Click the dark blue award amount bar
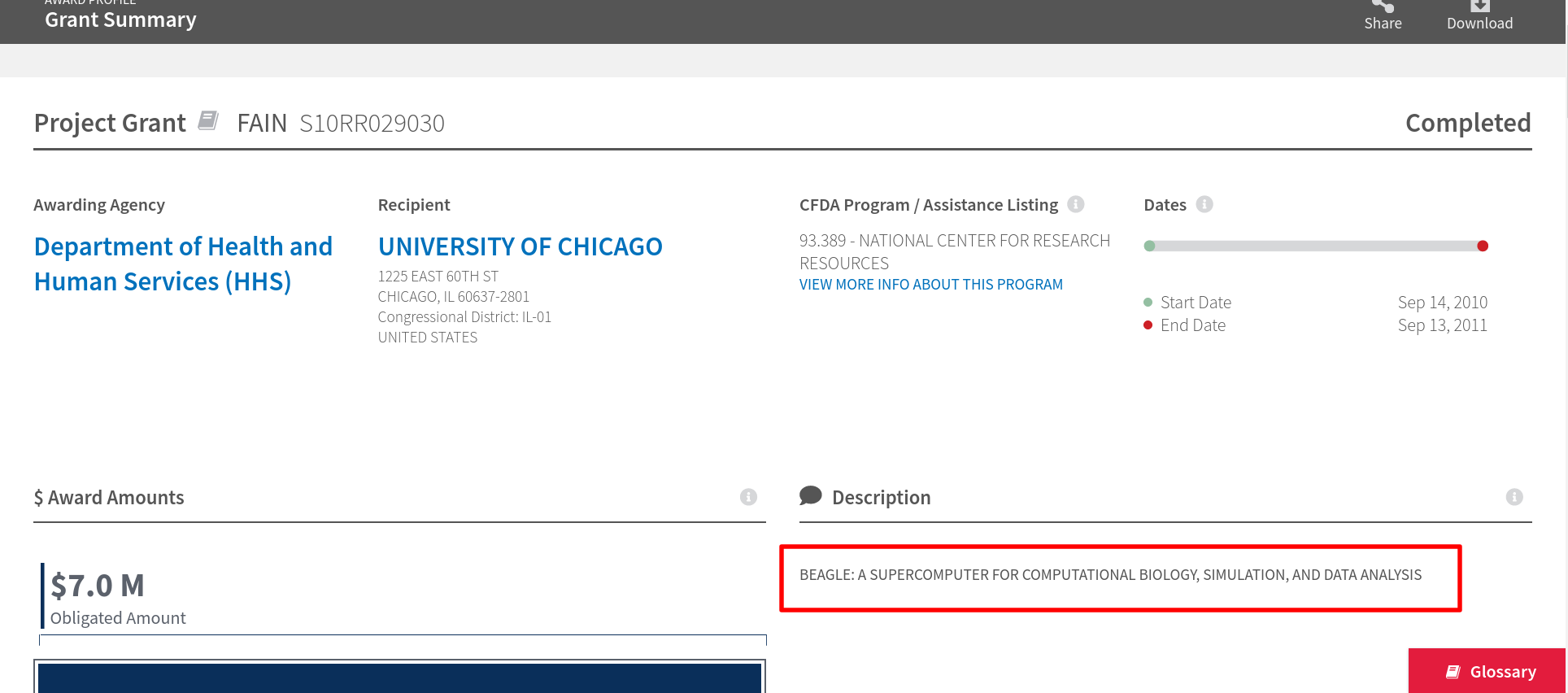The image size is (1568, 693). pyautogui.click(x=399, y=678)
